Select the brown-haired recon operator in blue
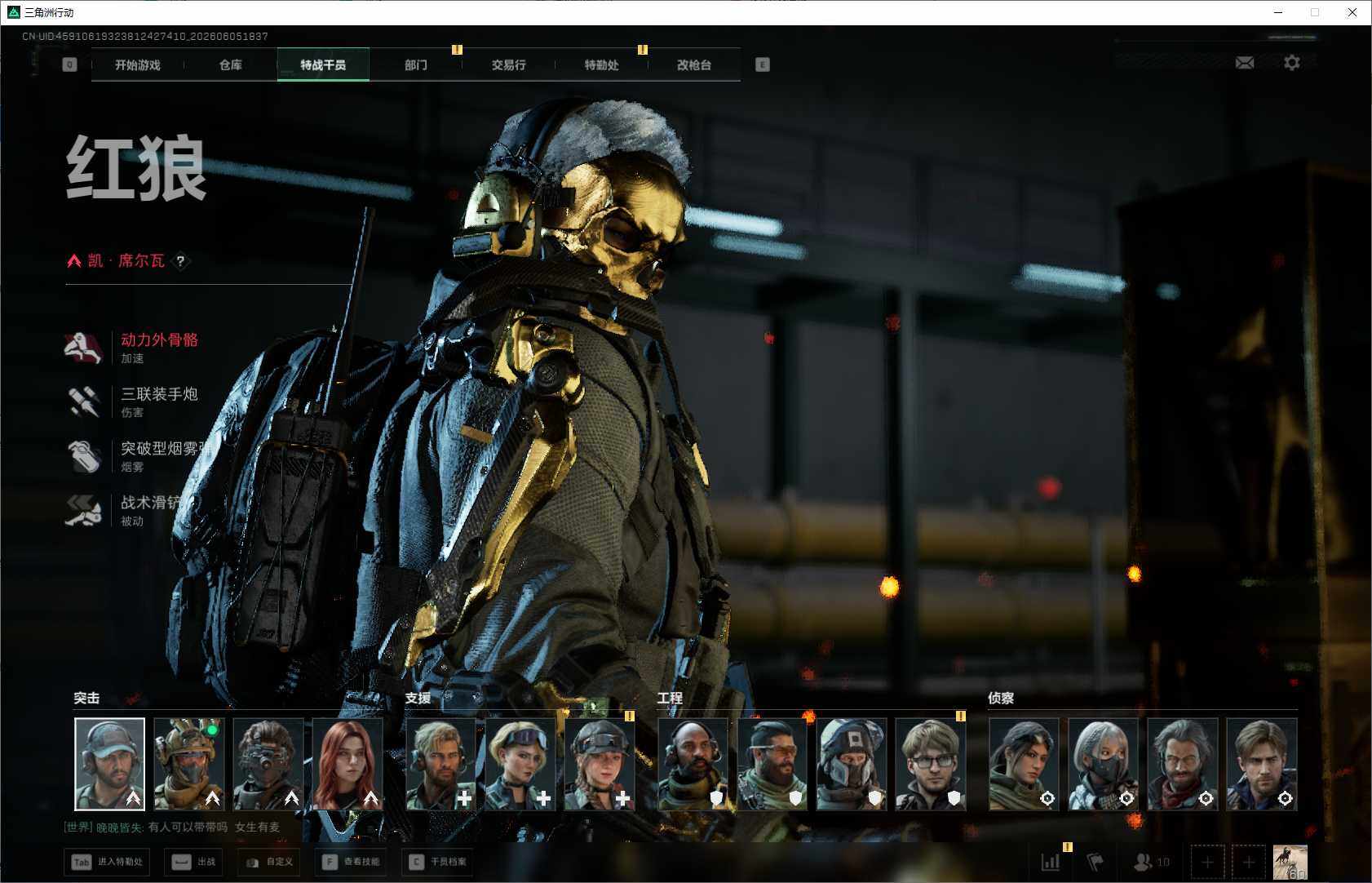Viewport: 1372px width, 883px height. click(x=1262, y=764)
